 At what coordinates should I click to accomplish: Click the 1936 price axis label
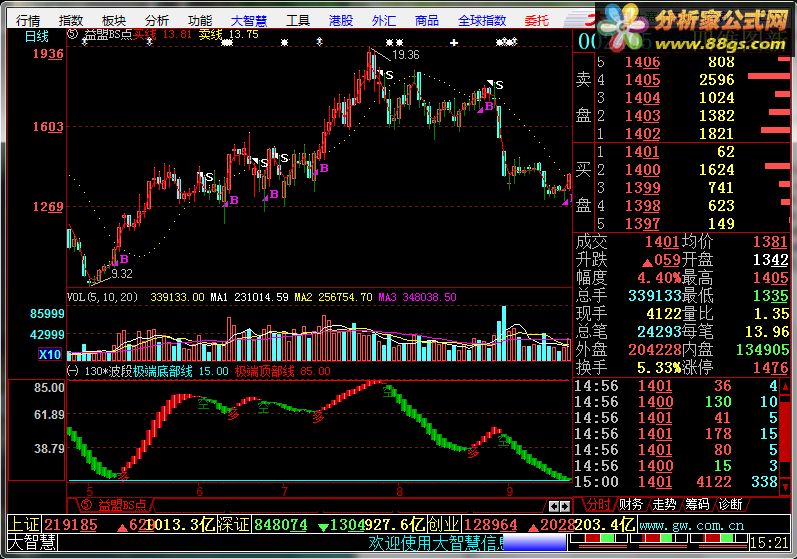point(48,54)
